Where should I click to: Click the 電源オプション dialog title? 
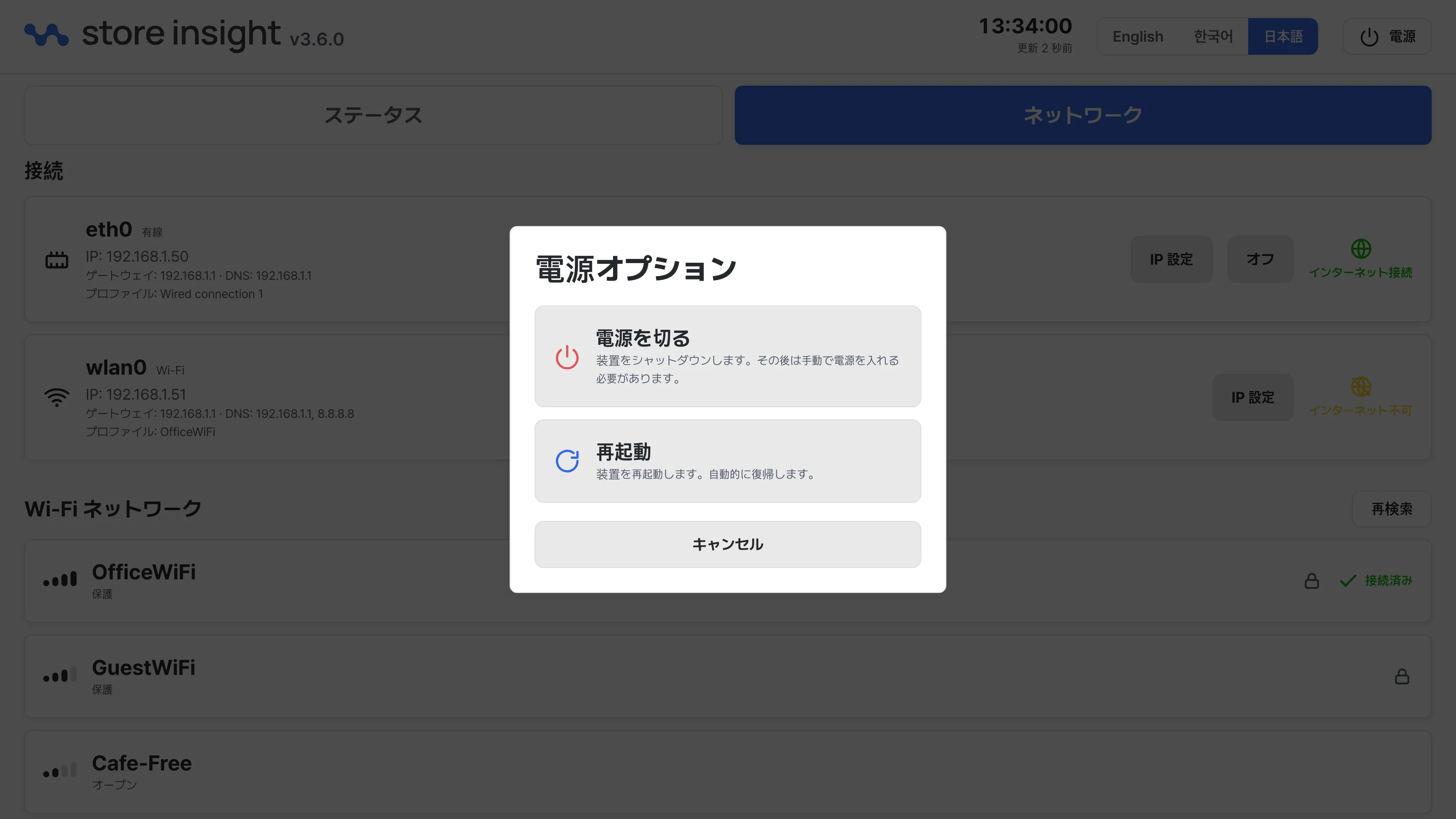tap(636, 268)
